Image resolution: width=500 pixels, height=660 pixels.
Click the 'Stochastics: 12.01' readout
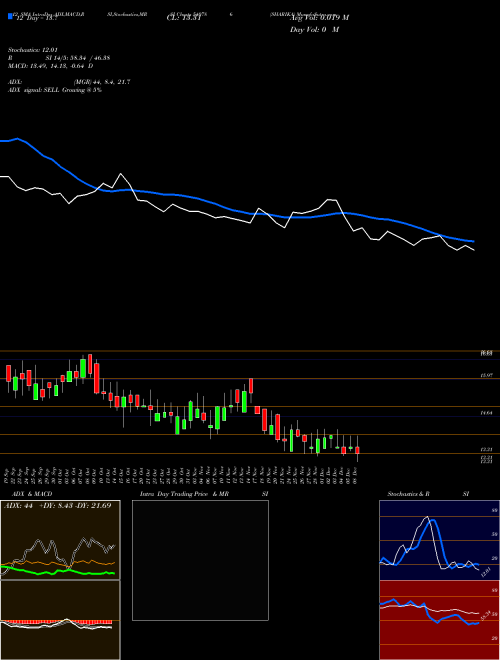[32, 50]
